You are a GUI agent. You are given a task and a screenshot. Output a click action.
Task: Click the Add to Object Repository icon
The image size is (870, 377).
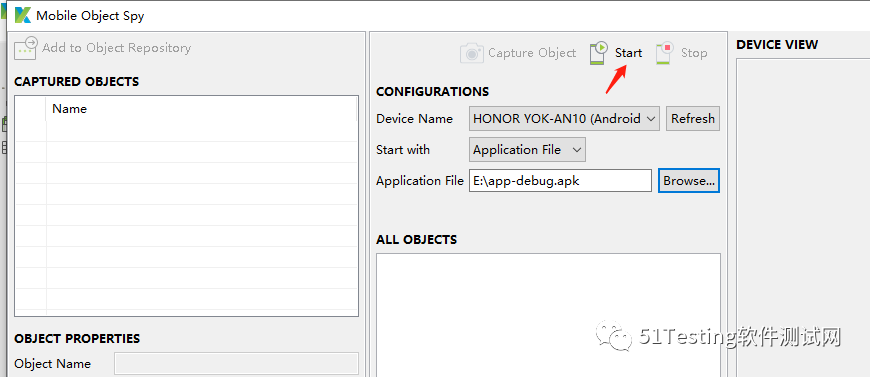pos(26,48)
